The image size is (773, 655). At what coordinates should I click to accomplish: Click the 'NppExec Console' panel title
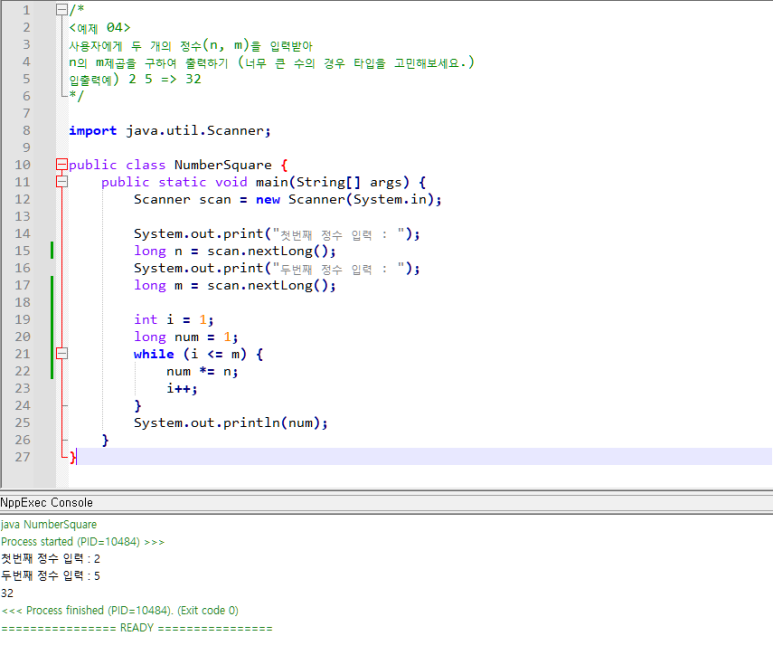coord(46,503)
